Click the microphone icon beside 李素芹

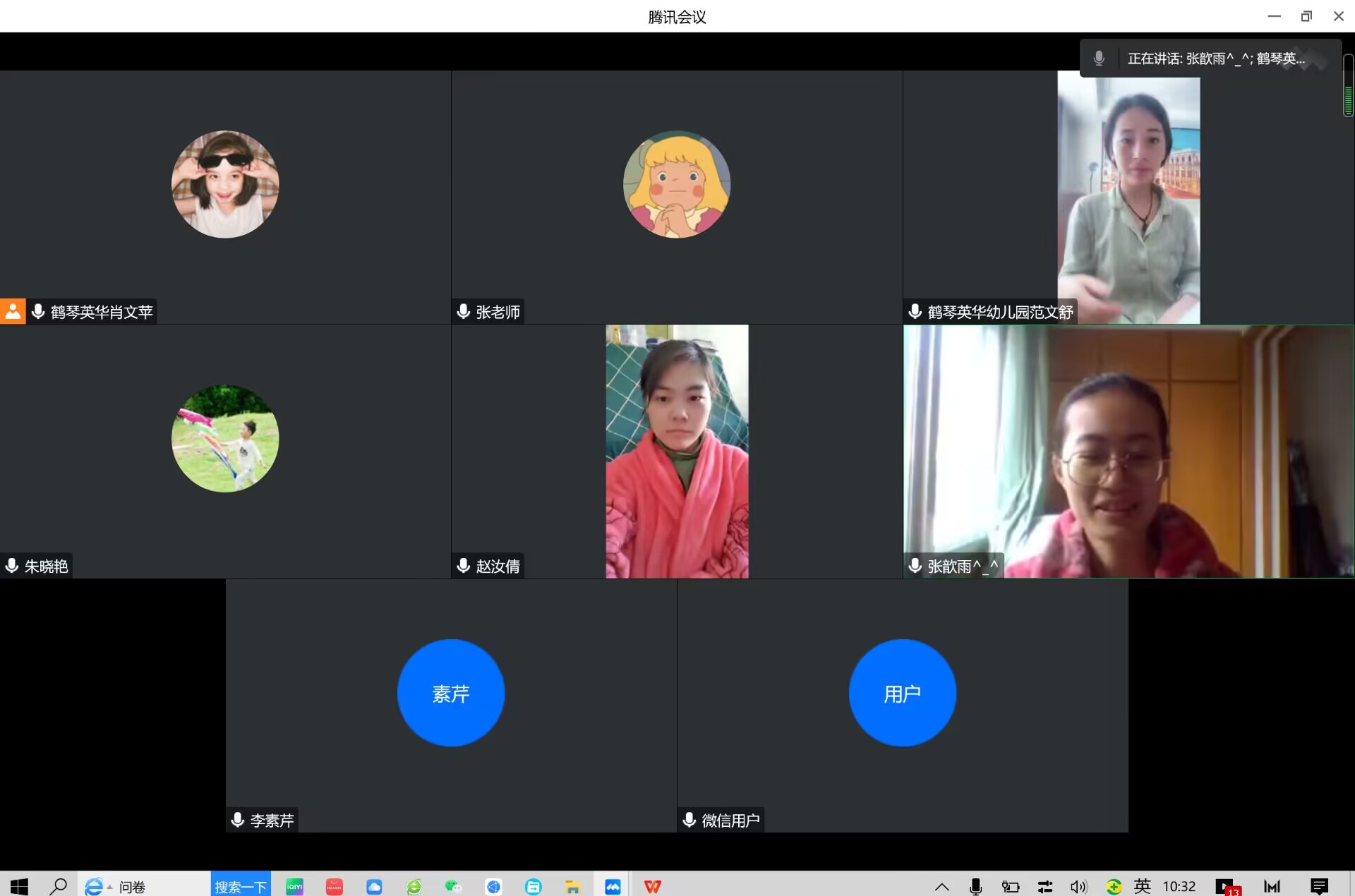pos(238,819)
